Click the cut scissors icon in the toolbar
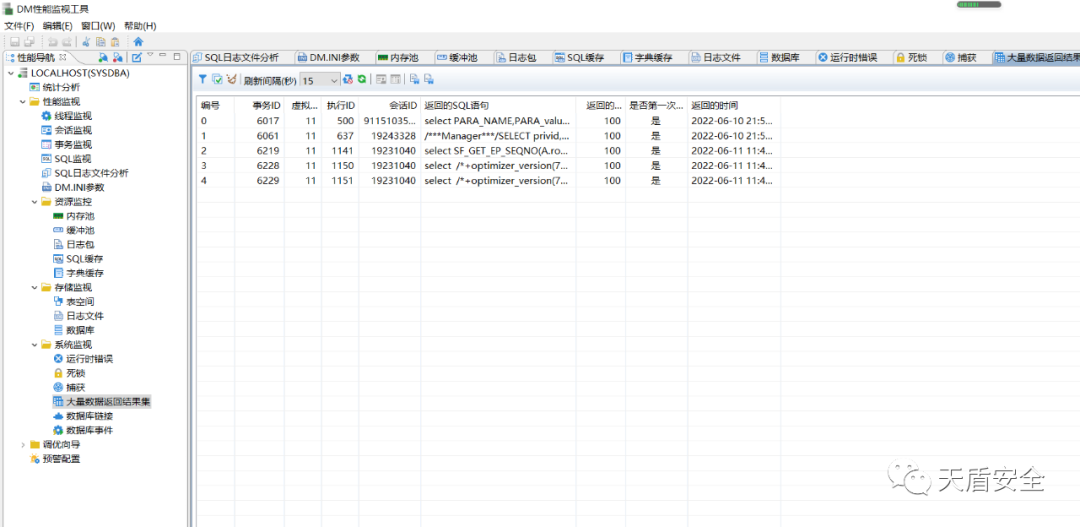 pyautogui.click(x=86, y=41)
